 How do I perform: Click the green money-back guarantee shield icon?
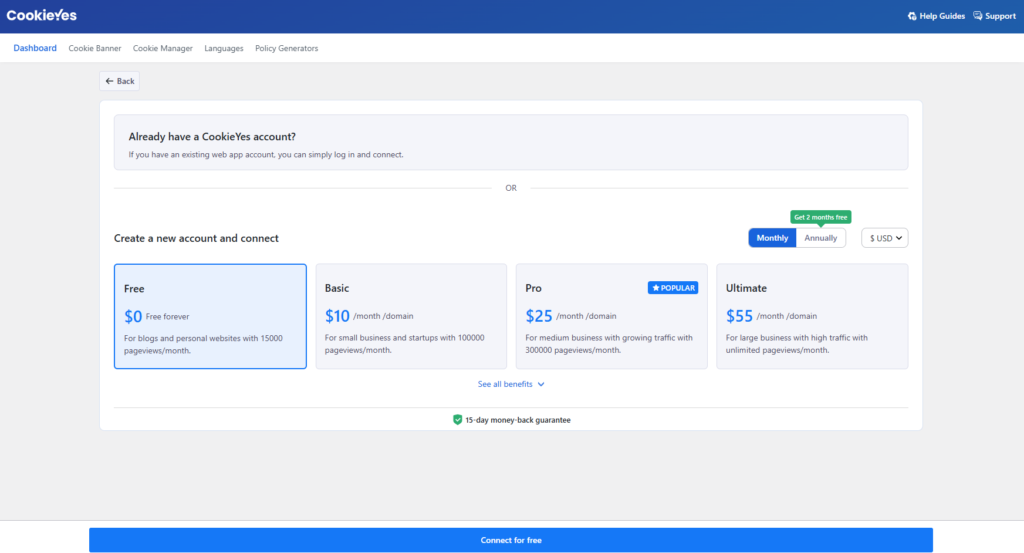point(457,420)
